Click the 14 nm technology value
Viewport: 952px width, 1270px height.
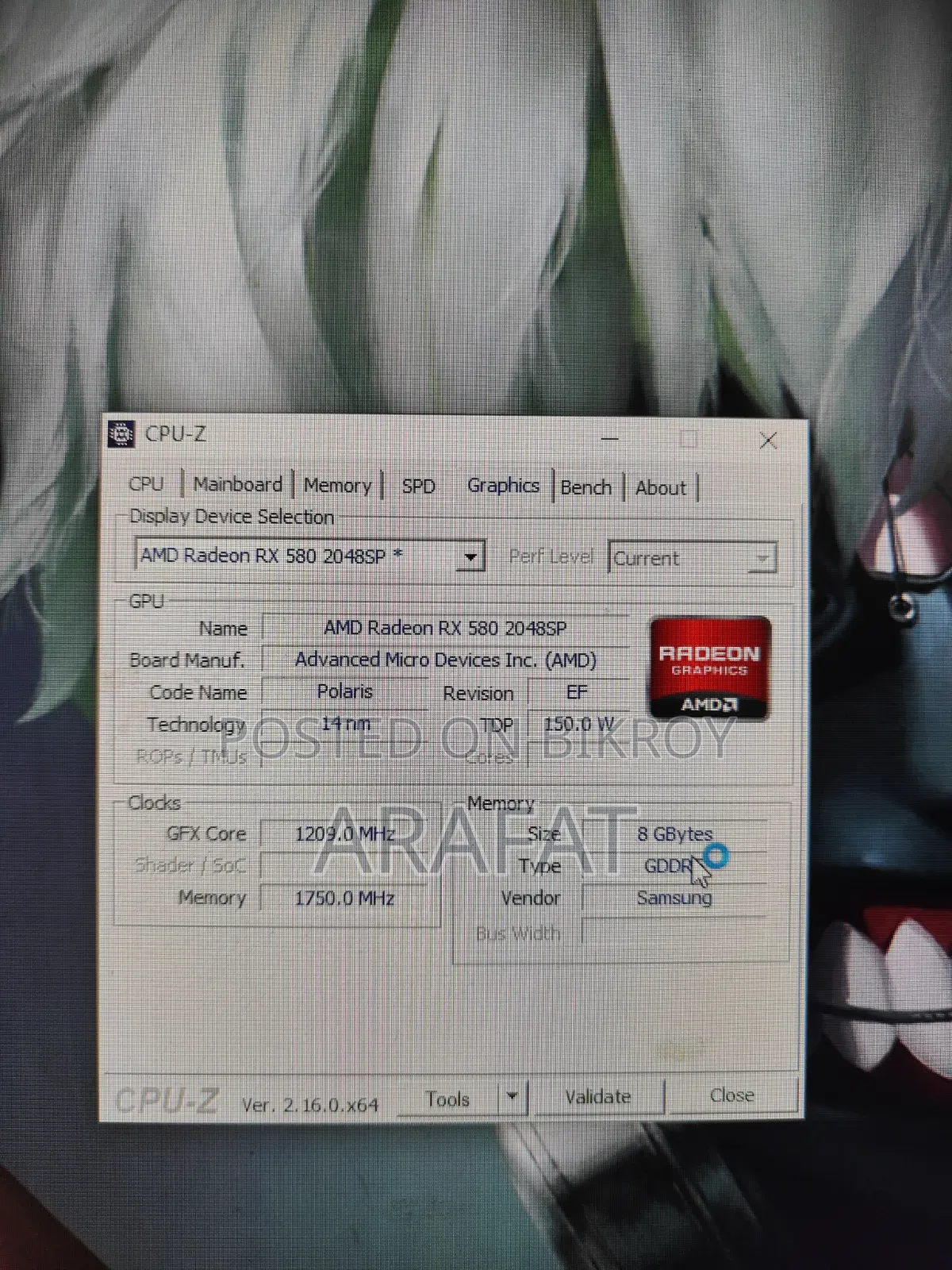point(345,723)
